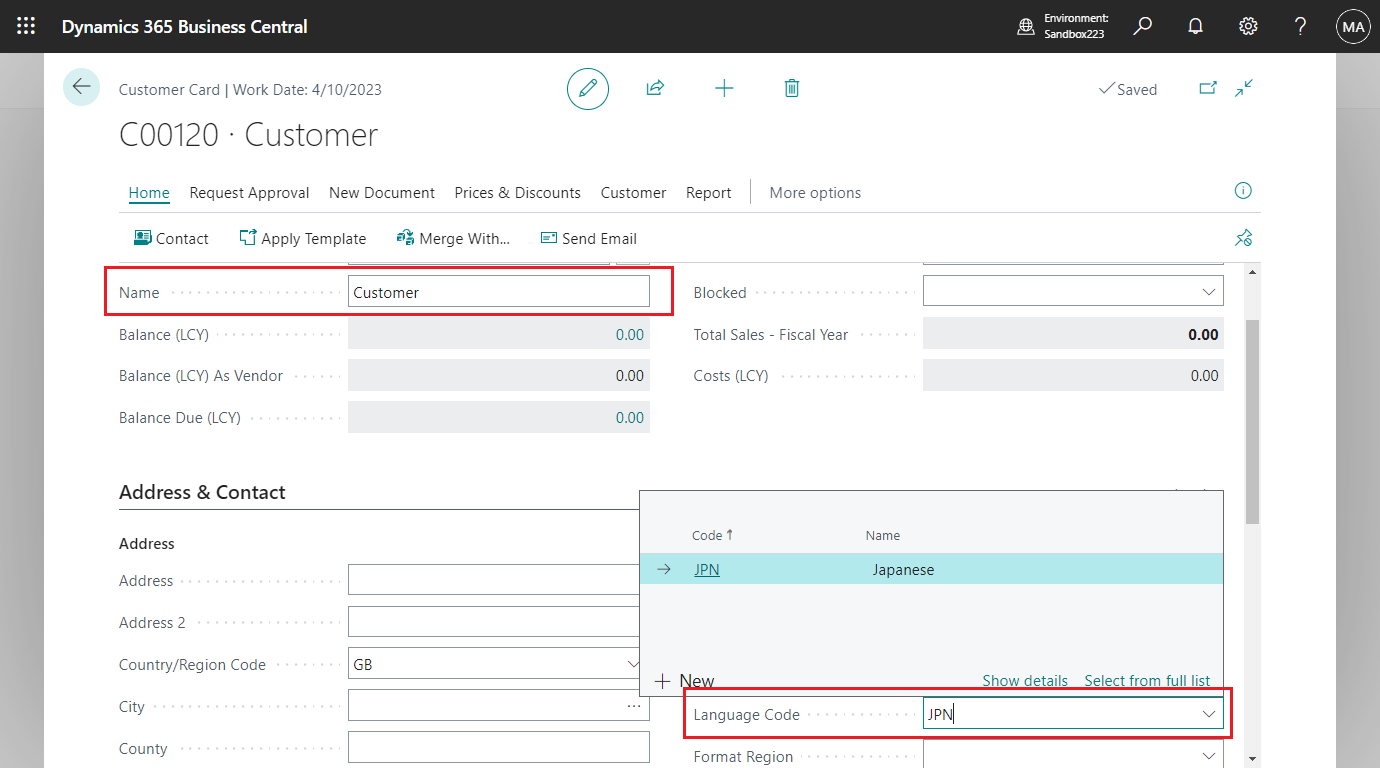This screenshot has width=1380, height=768.
Task: Open the Edit pencil icon
Action: [588, 88]
